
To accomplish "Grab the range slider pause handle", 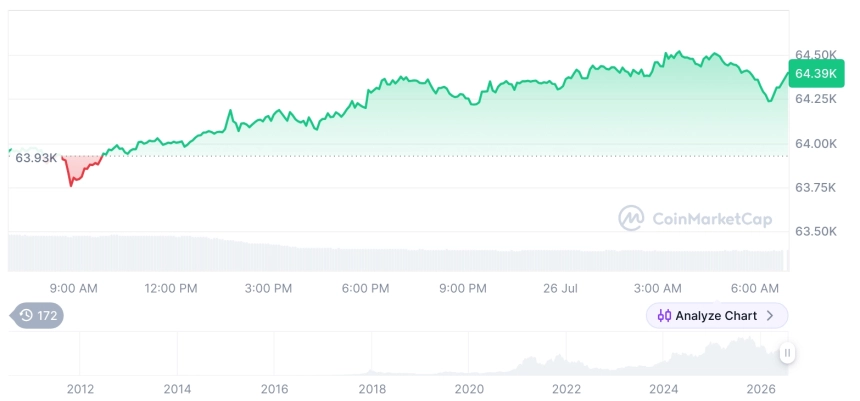I will pyautogui.click(x=787, y=353).
